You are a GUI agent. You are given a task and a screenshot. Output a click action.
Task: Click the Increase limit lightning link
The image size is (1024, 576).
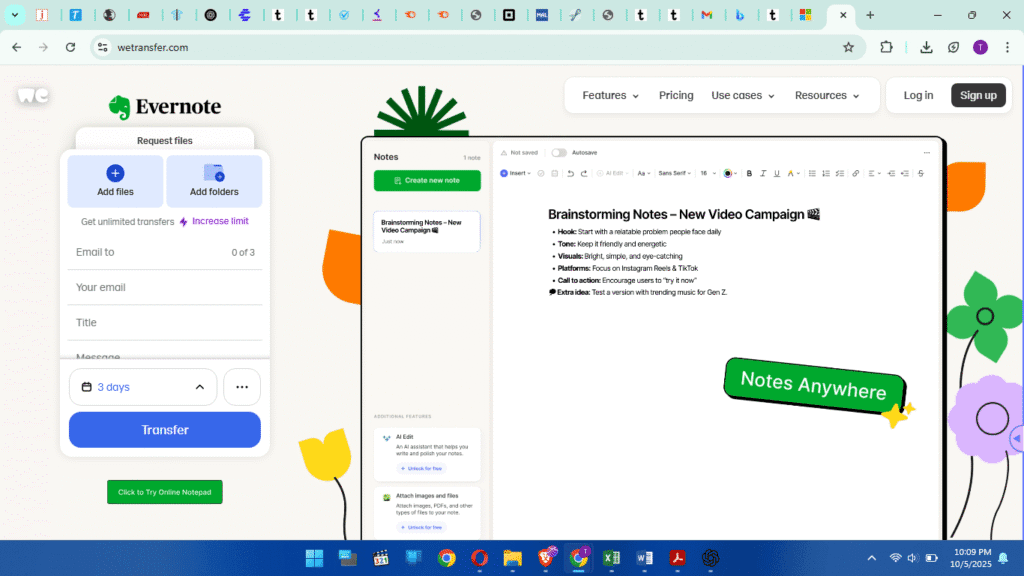[x=214, y=221]
